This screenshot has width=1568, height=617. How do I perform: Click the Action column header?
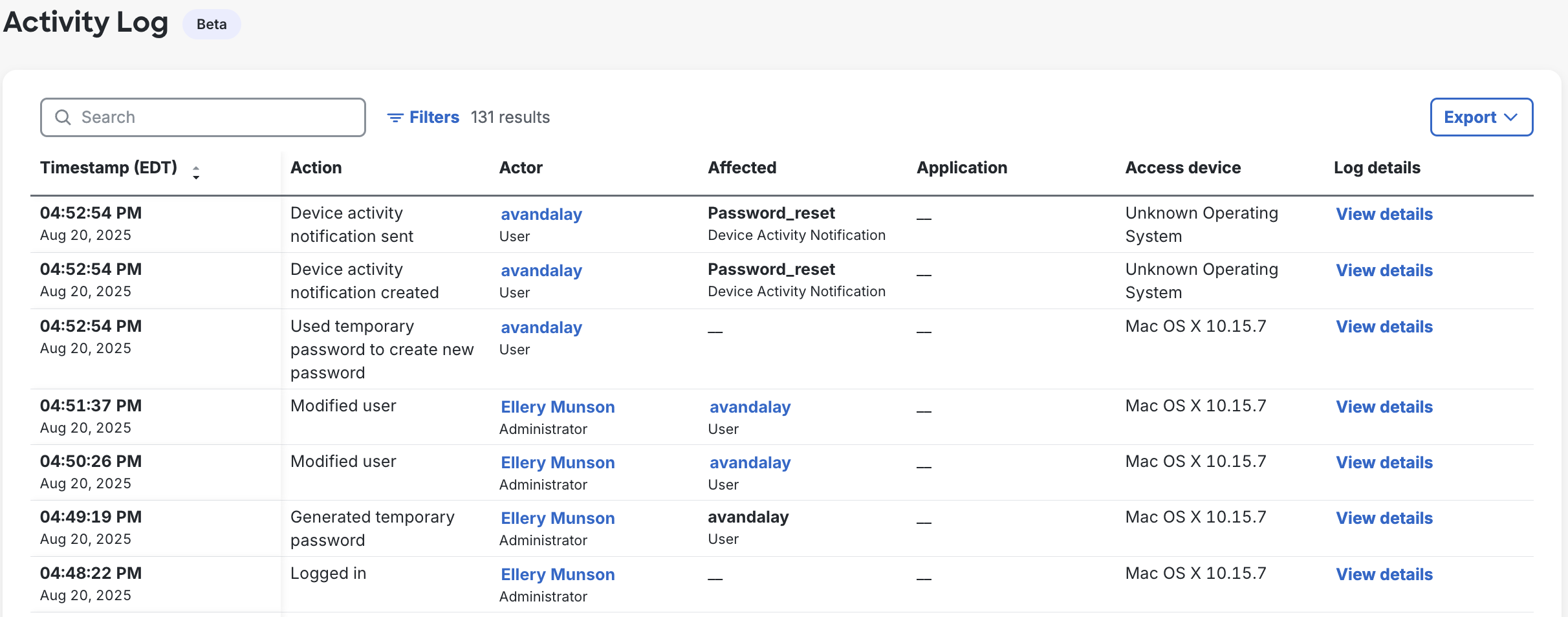click(x=316, y=168)
